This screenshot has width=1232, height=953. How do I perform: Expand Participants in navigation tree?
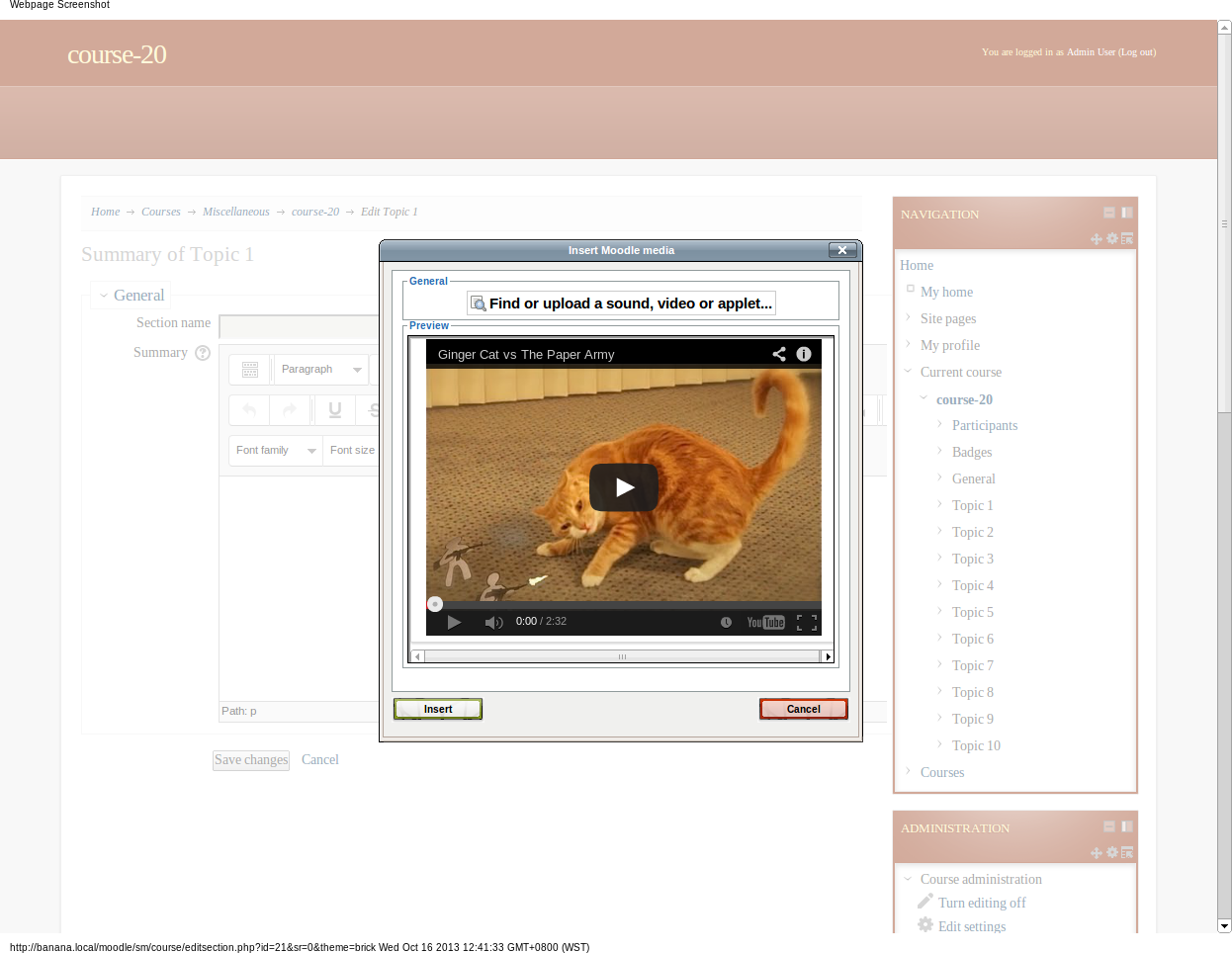939,424
